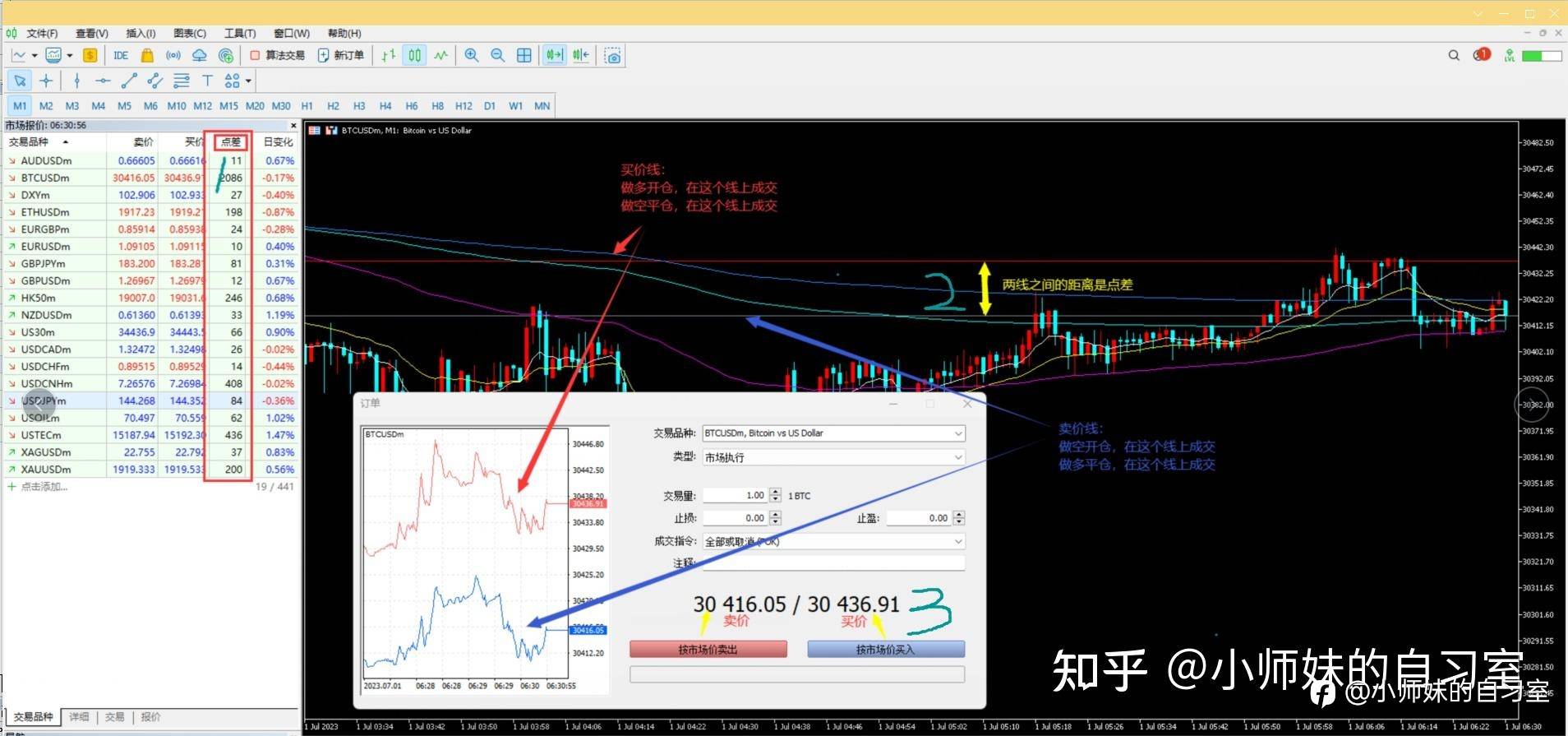Click the 新订单 new order button
The height and width of the screenshot is (736, 1568).
(x=341, y=55)
